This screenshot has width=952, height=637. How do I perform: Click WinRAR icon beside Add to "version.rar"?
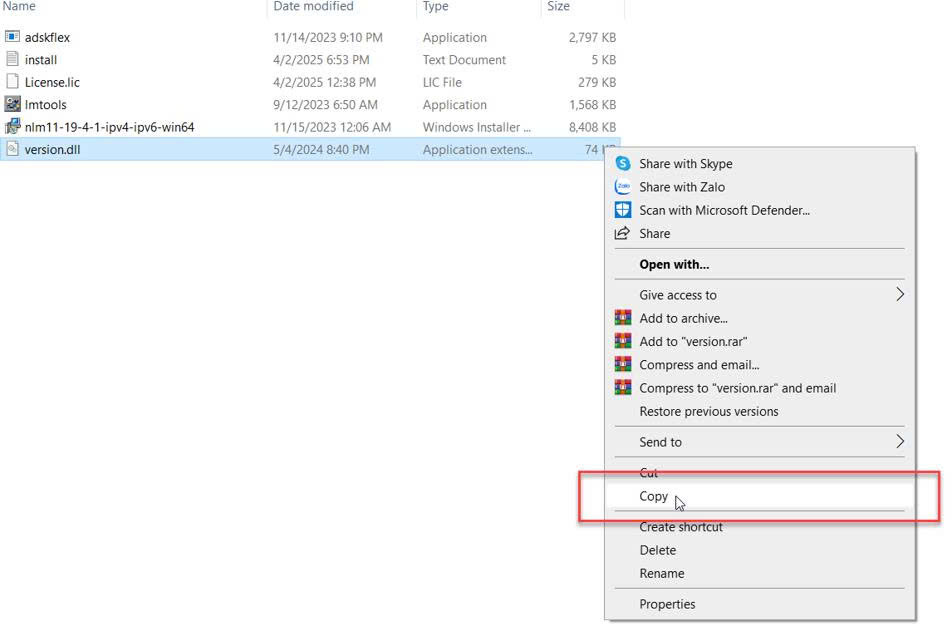(x=623, y=341)
